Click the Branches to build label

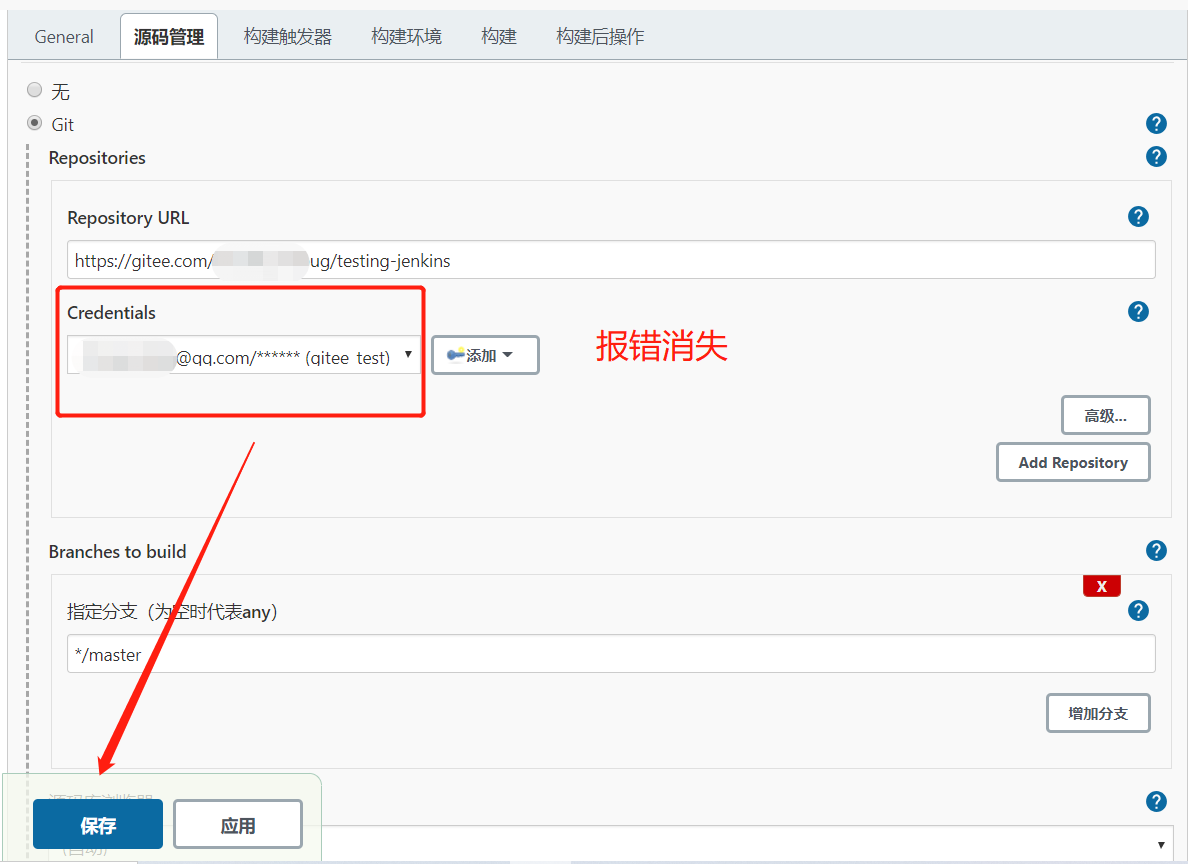point(117,552)
